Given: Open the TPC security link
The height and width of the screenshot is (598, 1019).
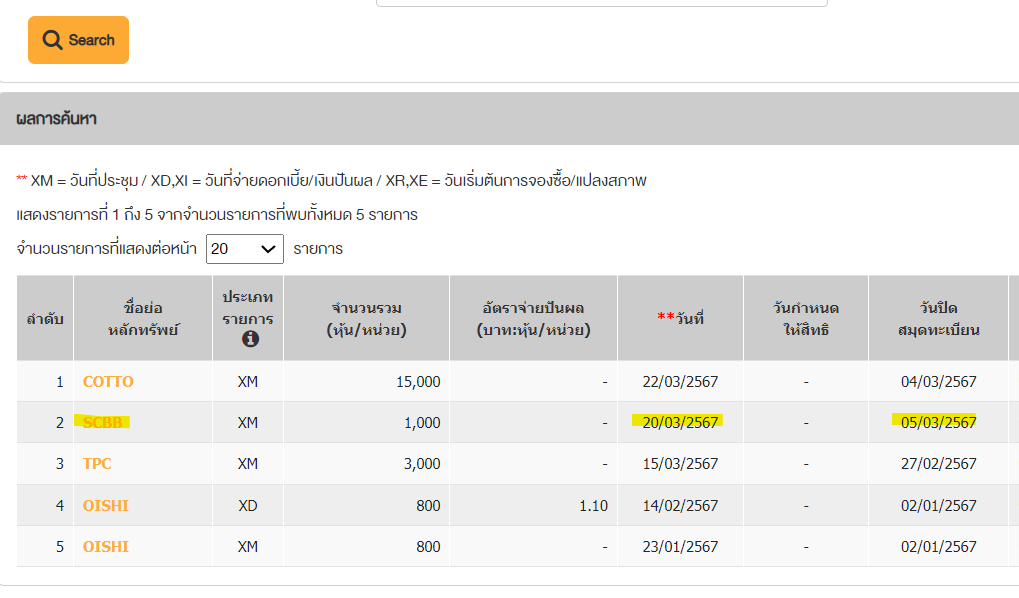Looking at the screenshot, I should pyautogui.click(x=97, y=463).
